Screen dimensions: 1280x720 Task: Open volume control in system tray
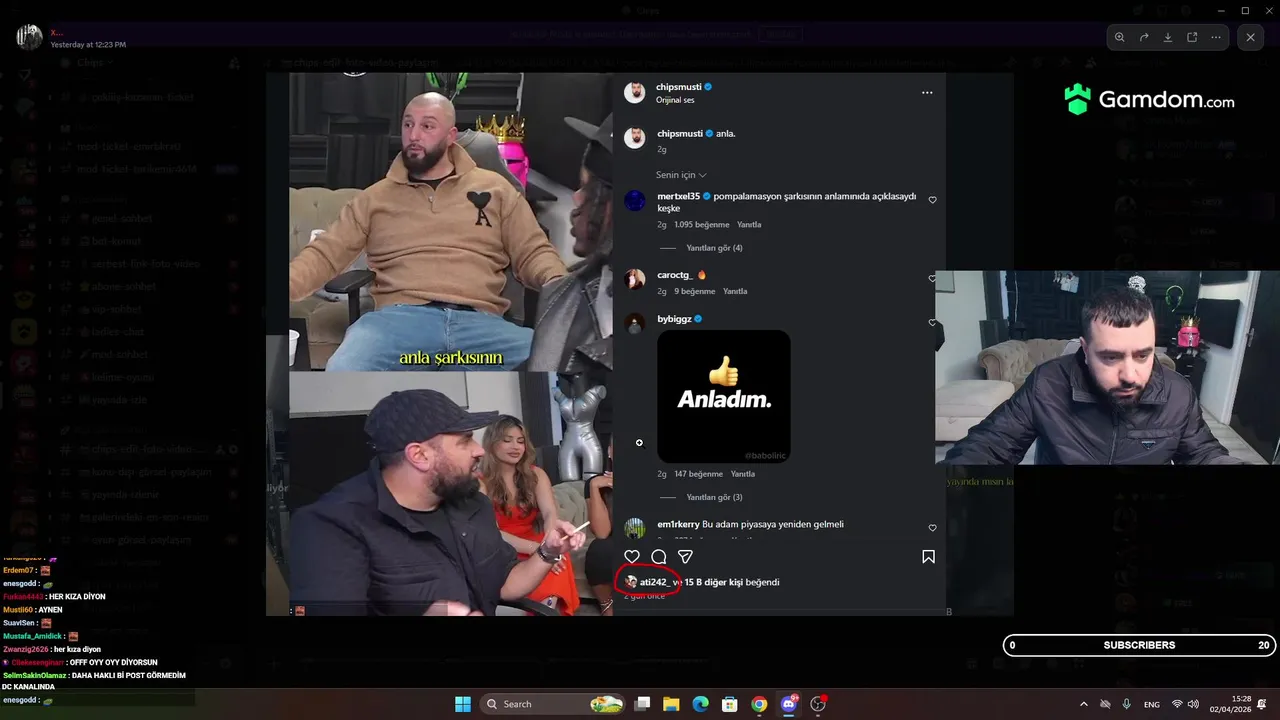tap(1193, 704)
